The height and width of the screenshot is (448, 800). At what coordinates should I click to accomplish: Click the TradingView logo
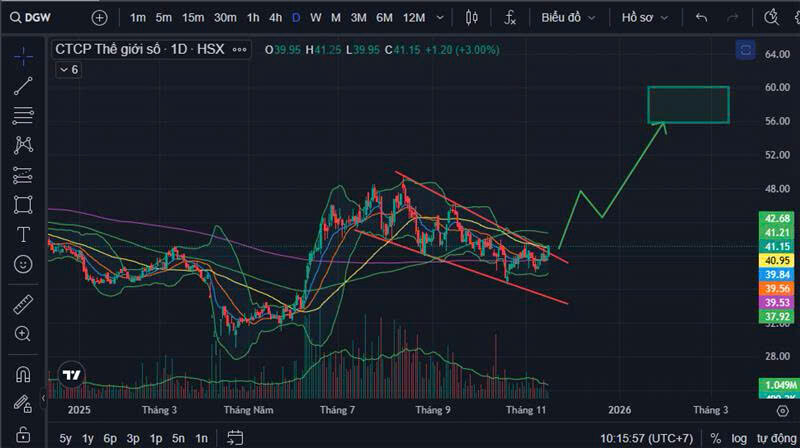click(71, 375)
